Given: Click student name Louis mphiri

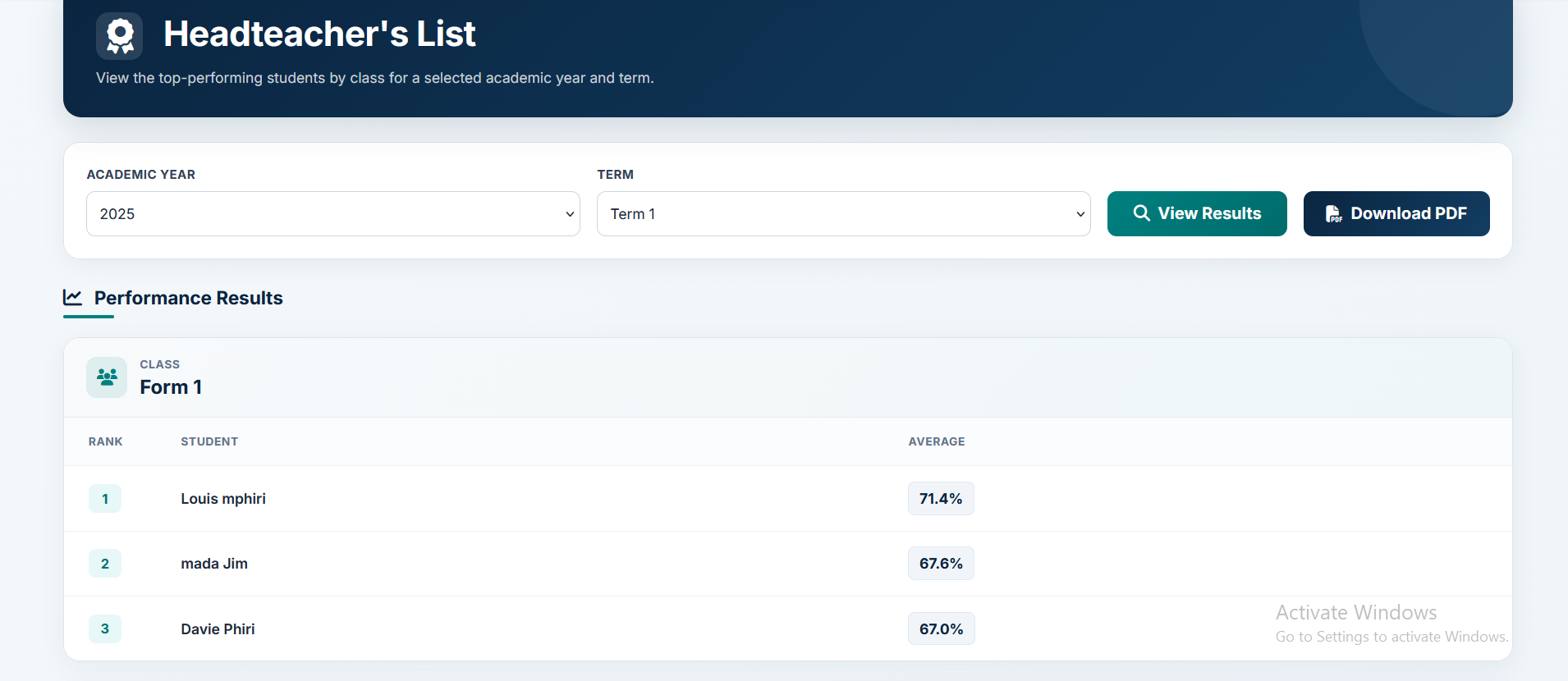Looking at the screenshot, I should [223, 499].
